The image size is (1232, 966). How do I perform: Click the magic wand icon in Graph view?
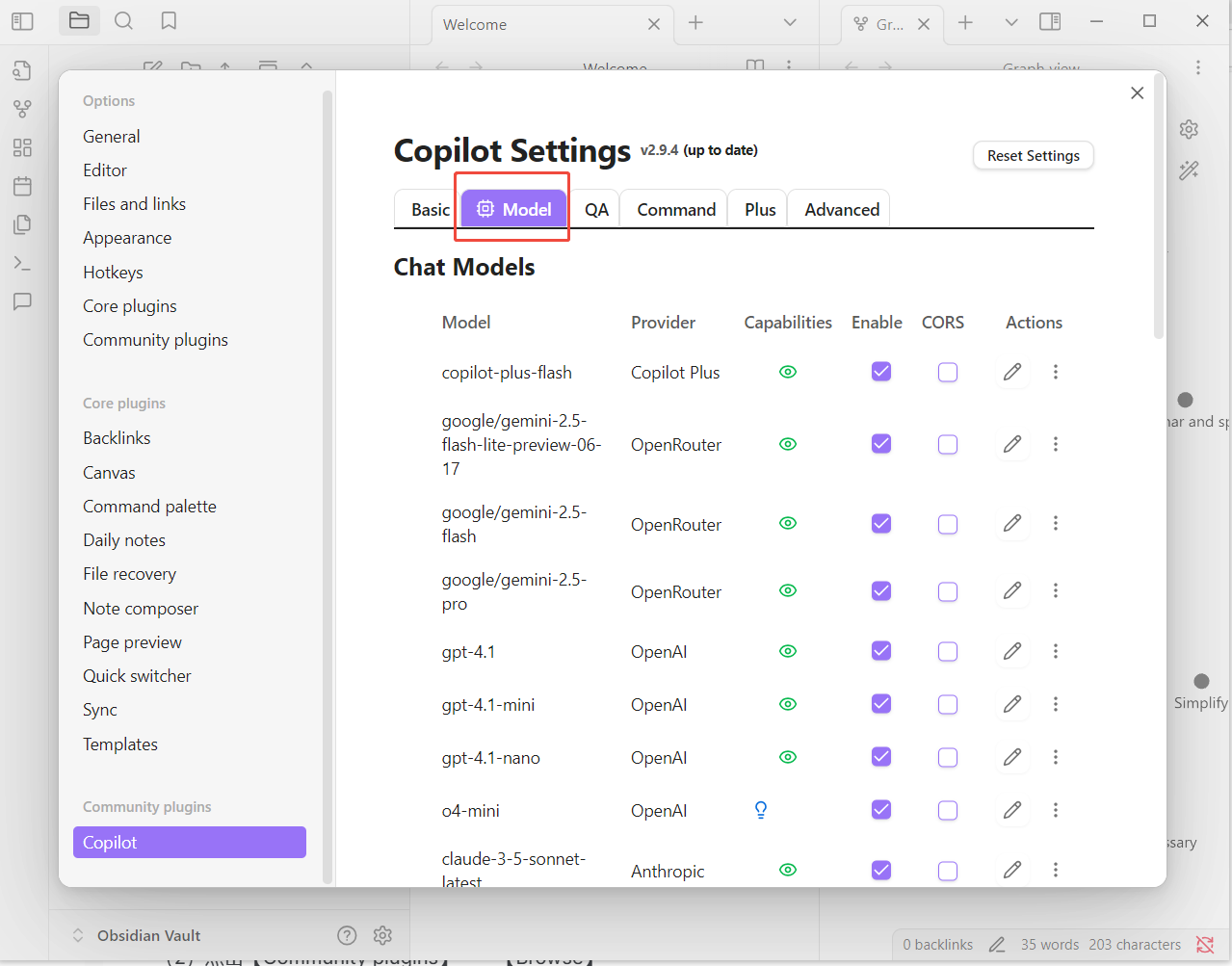pyautogui.click(x=1189, y=170)
